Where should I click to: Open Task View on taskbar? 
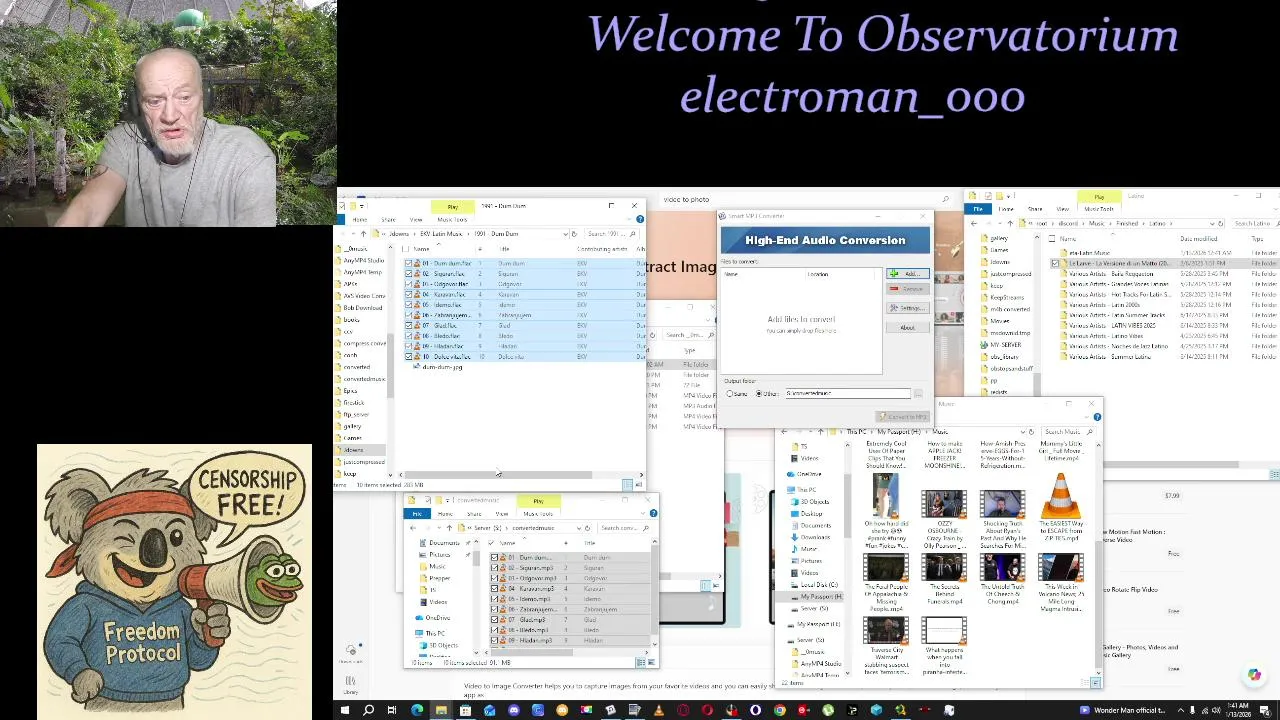pos(392,711)
